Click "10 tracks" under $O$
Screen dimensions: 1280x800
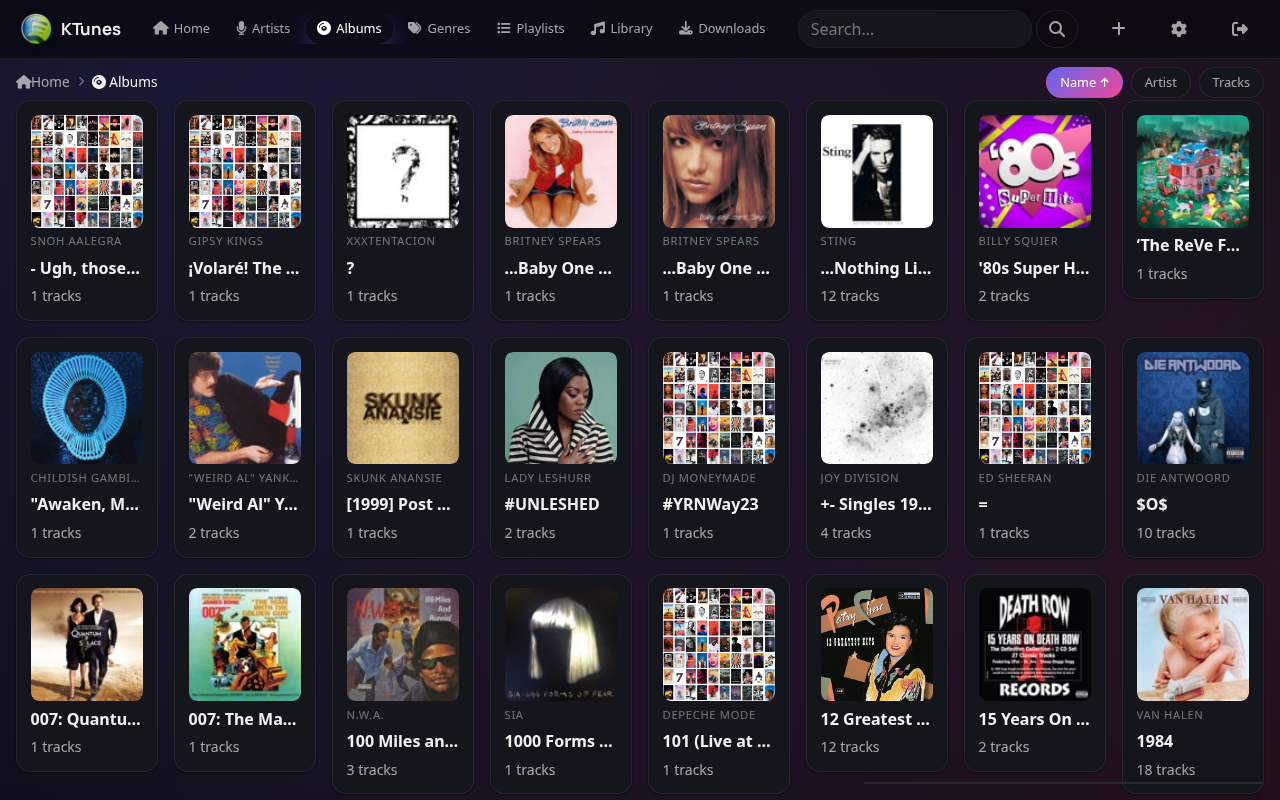point(1166,533)
